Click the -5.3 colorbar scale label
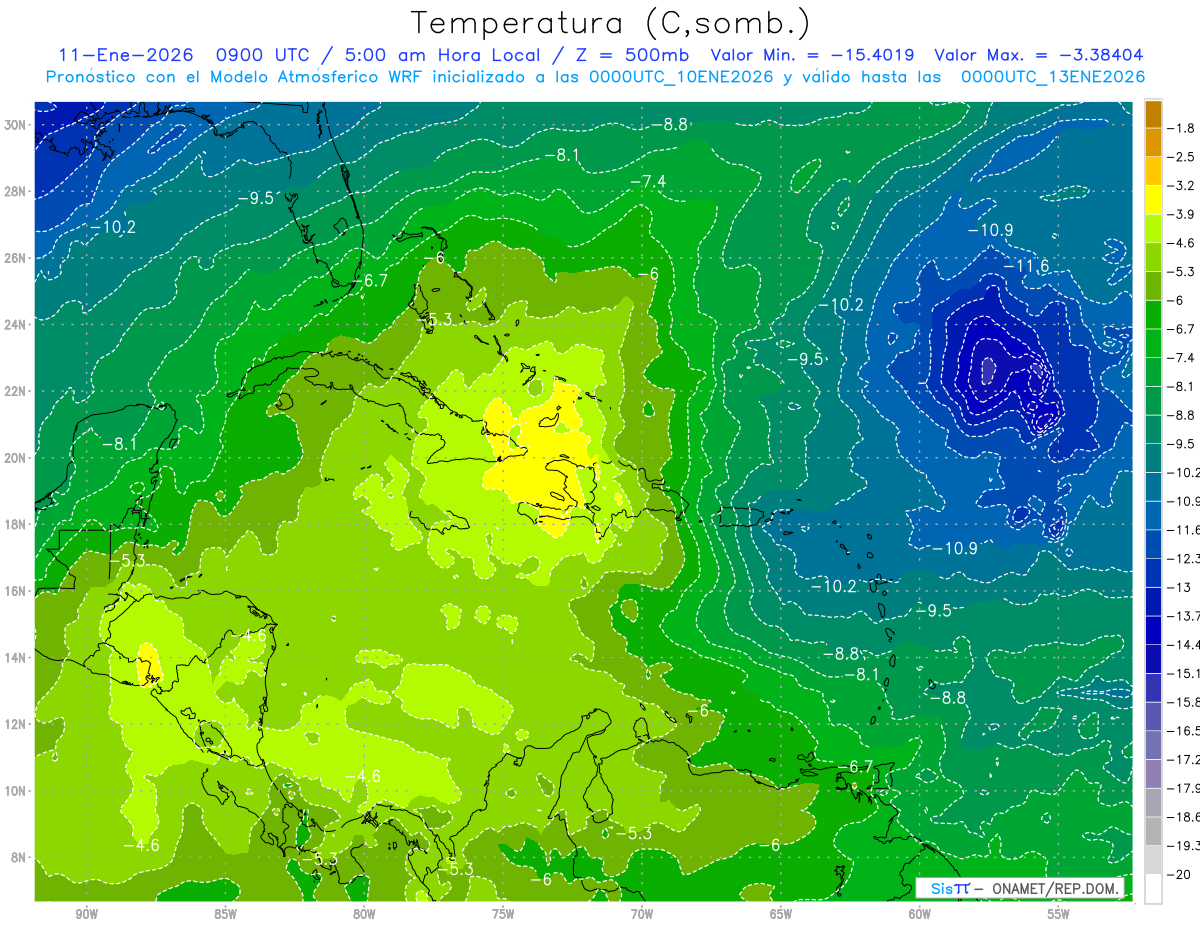The width and height of the screenshot is (1200, 927). pos(1181,272)
